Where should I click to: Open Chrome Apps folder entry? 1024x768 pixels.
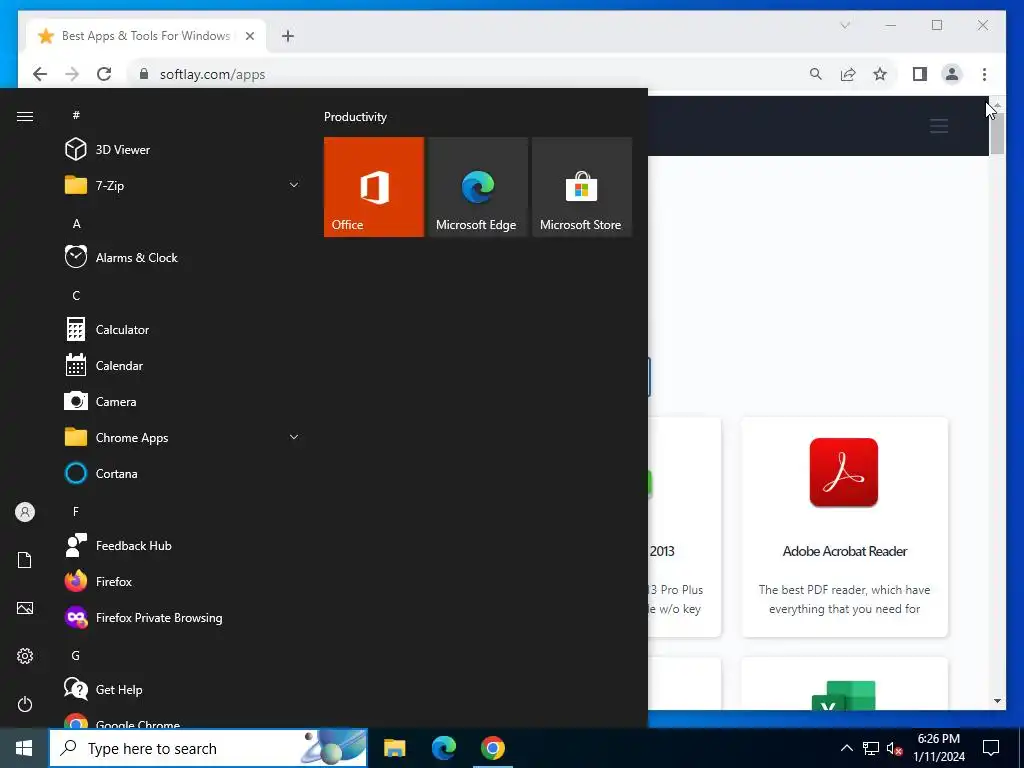(x=183, y=438)
